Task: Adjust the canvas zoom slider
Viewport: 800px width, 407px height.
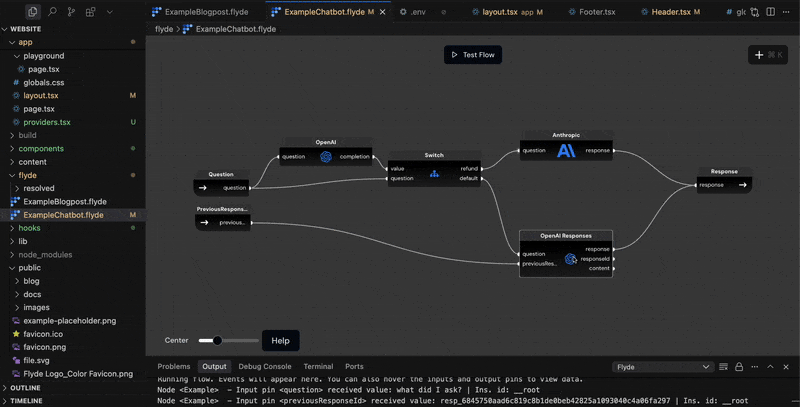Action: (217, 340)
